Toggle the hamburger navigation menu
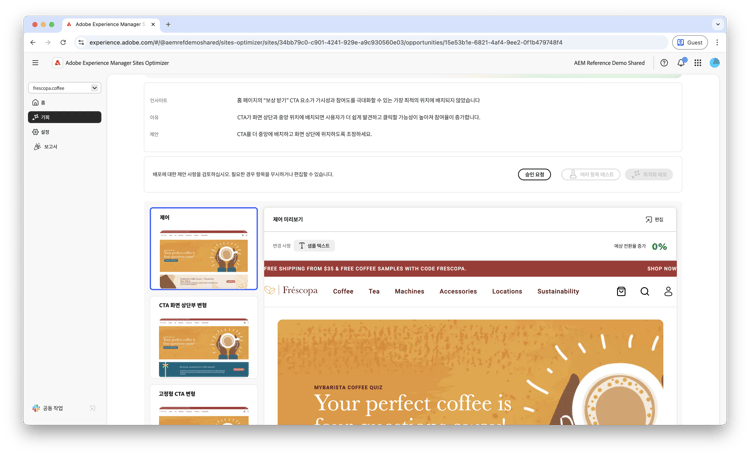Image resolution: width=750 pixels, height=456 pixels. click(35, 63)
